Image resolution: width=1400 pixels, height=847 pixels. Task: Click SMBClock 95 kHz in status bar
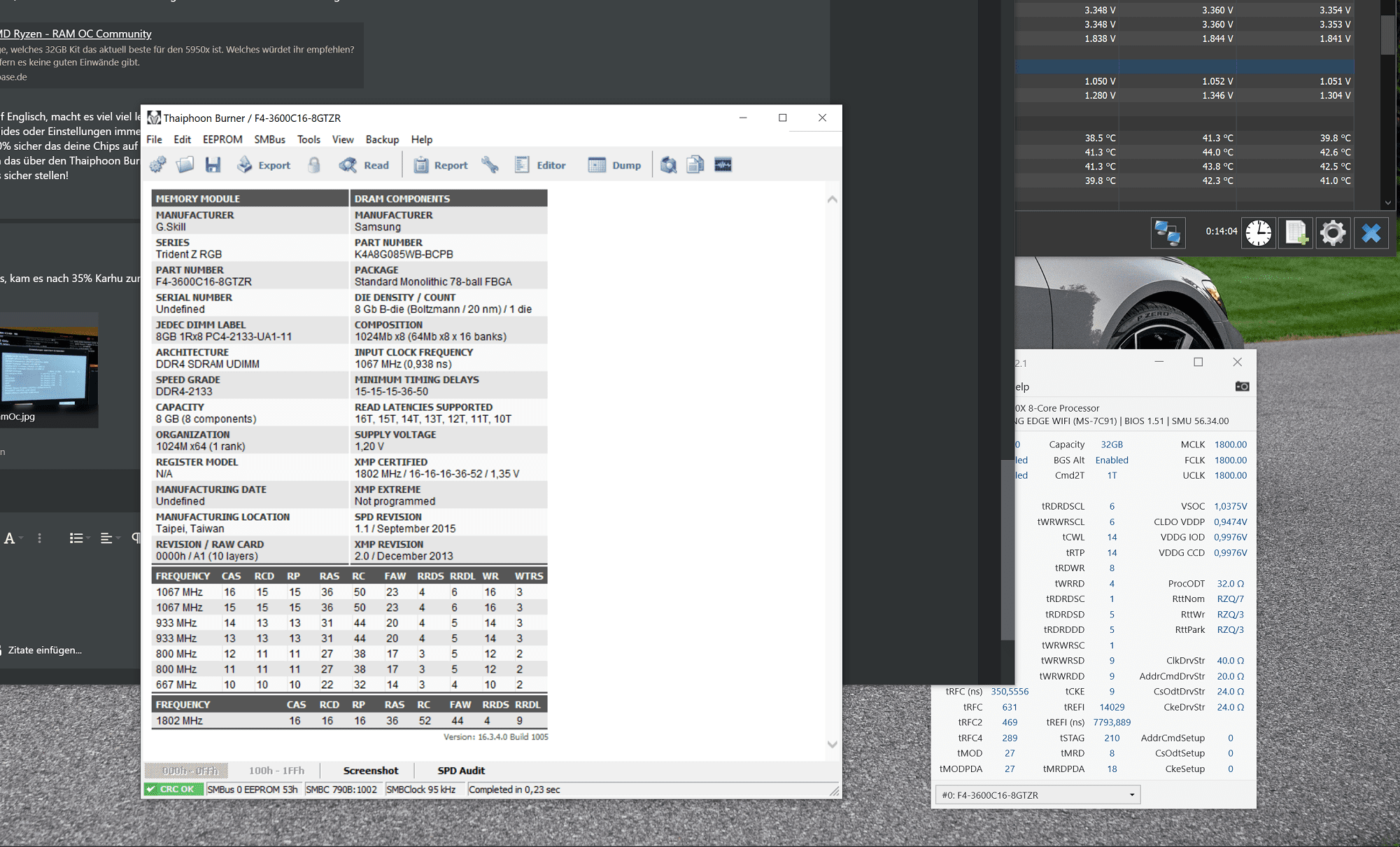421,790
